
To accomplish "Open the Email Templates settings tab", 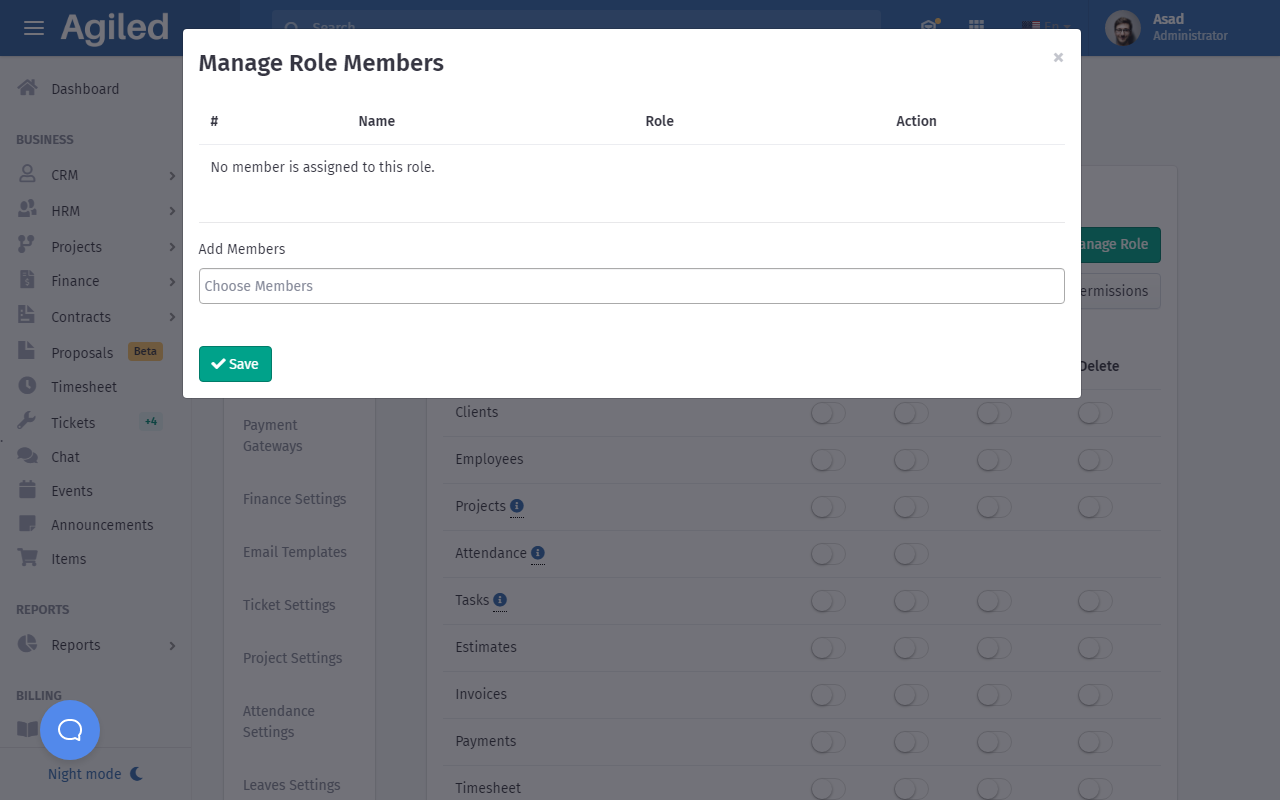I will 294,552.
